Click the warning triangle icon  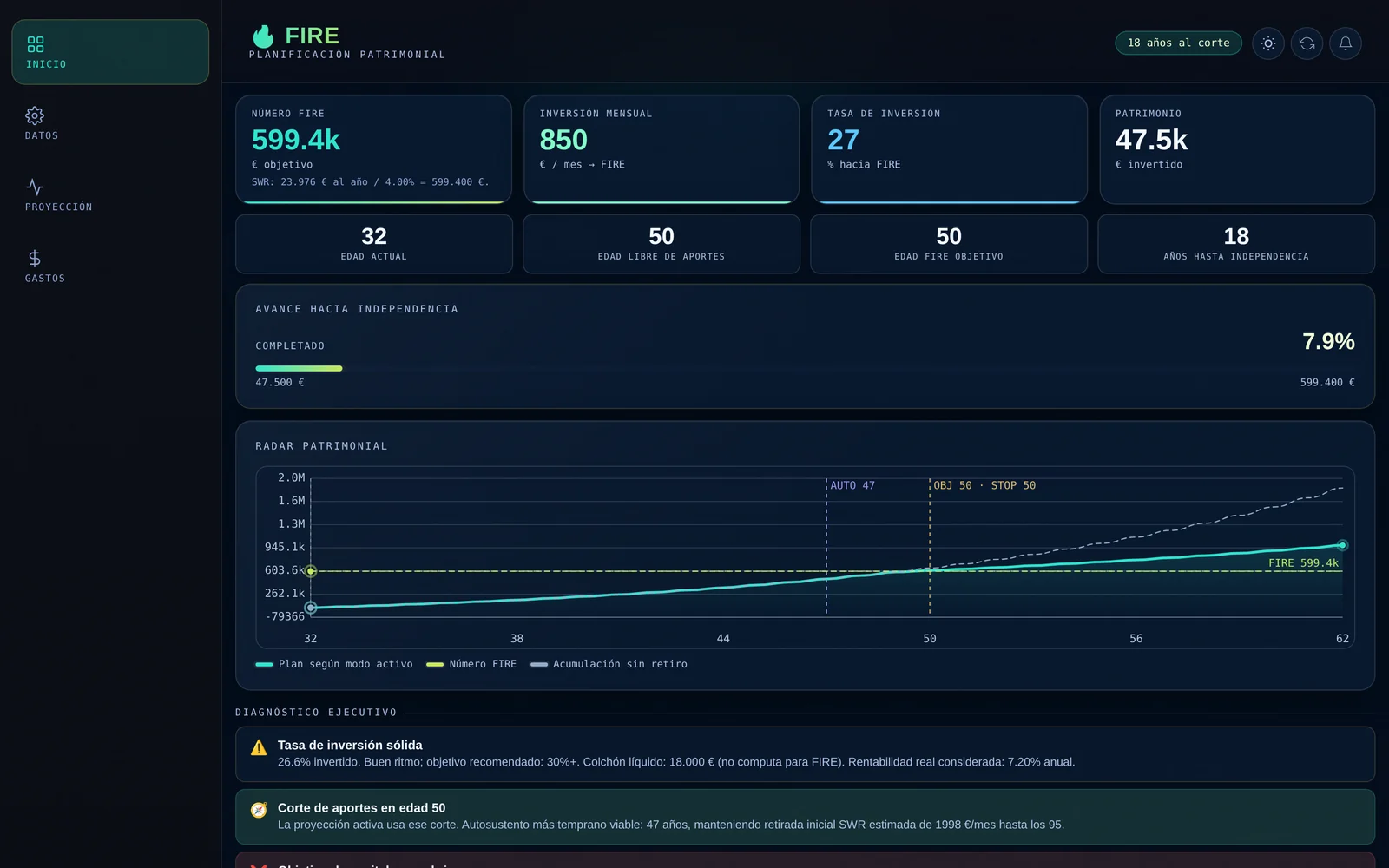coord(259,747)
